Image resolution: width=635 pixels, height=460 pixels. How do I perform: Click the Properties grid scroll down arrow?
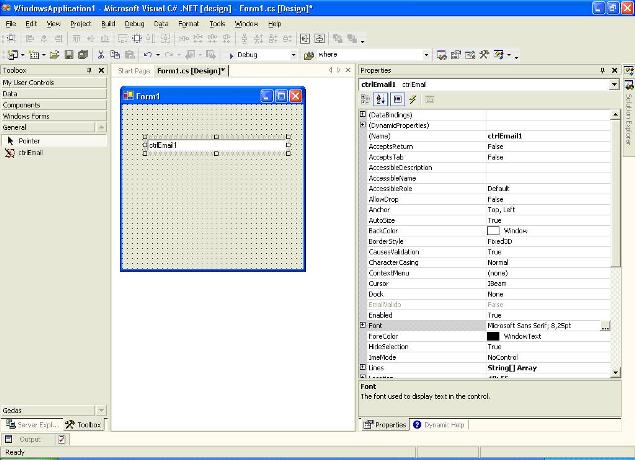(616, 372)
